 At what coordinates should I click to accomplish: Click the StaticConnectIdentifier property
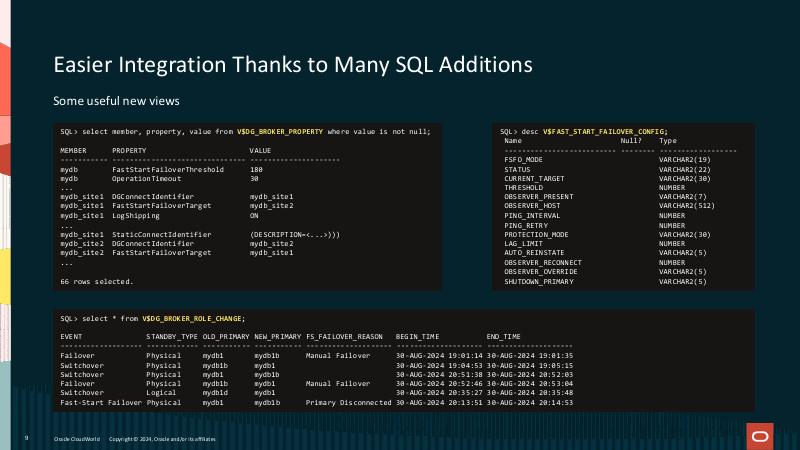[161, 235]
